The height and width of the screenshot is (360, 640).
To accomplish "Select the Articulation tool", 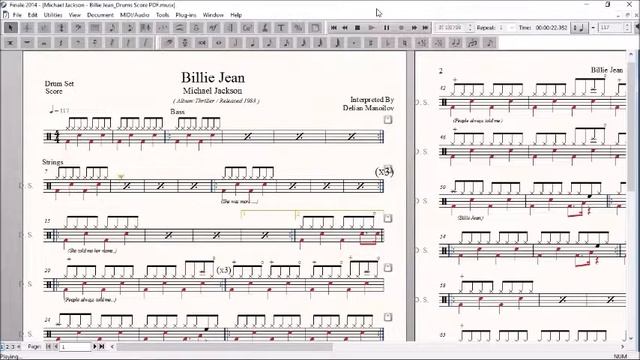I will pyautogui.click(x=196, y=28).
